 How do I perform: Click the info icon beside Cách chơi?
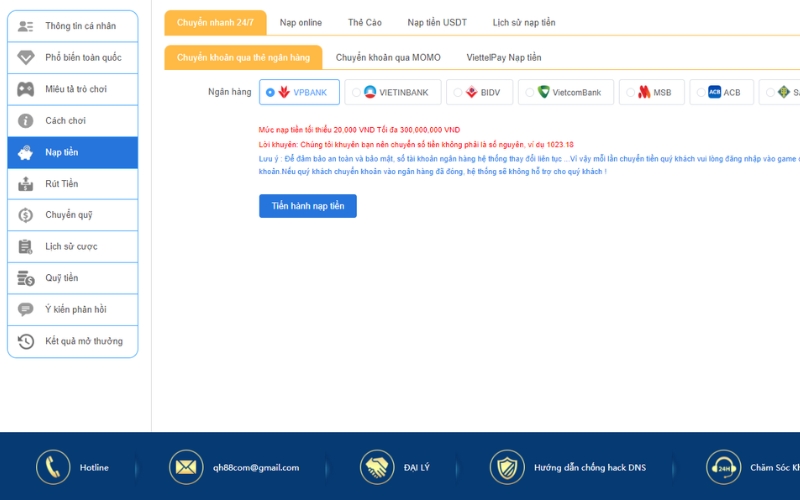tap(26, 121)
